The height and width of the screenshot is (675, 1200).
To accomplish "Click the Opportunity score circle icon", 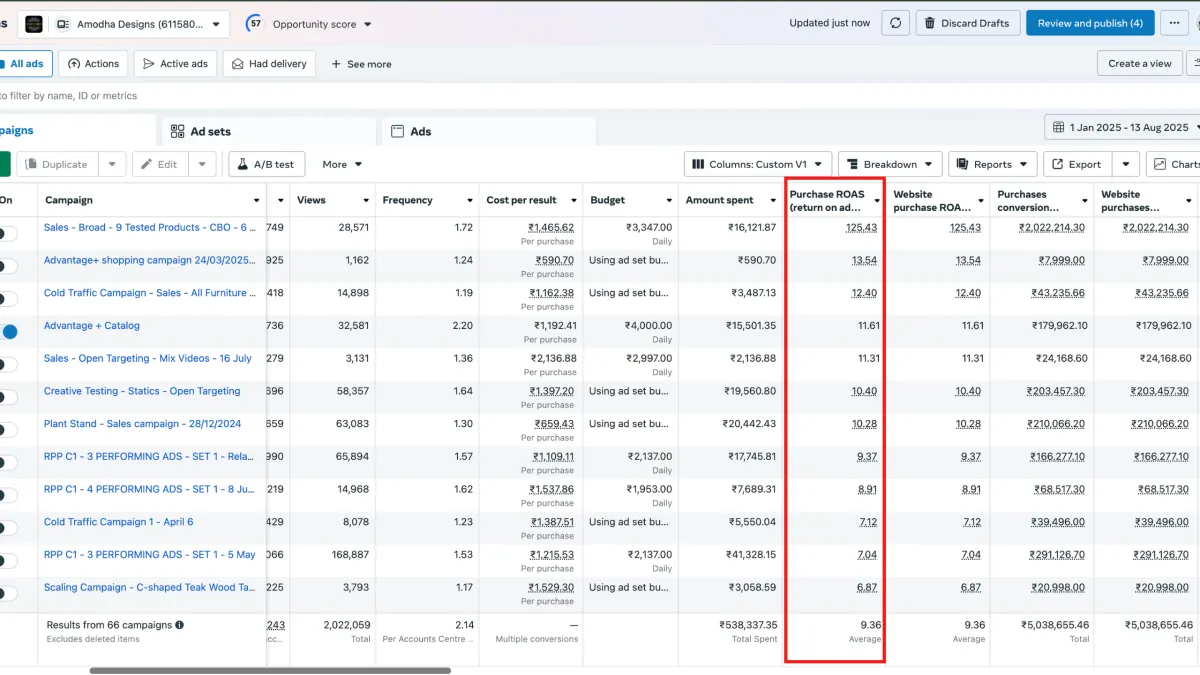I will (256, 23).
